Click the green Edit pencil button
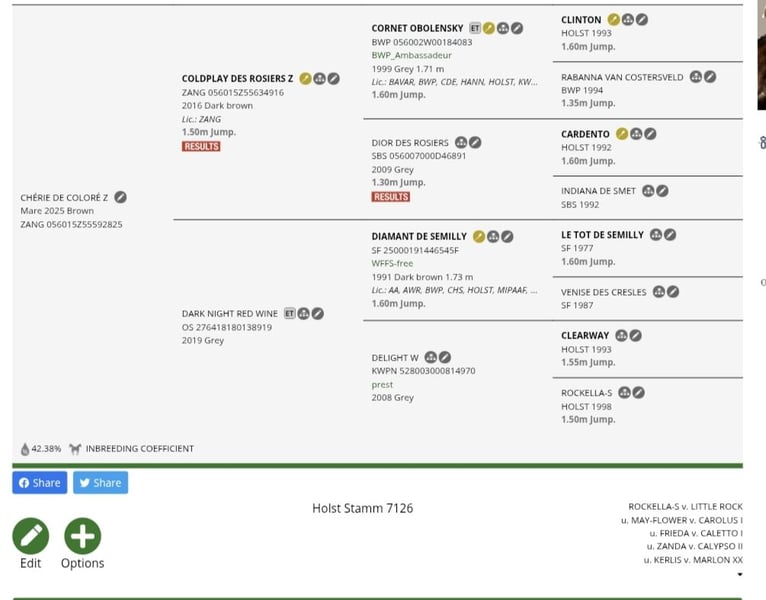This screenshot has width=766, height=600. click(31, 536)
